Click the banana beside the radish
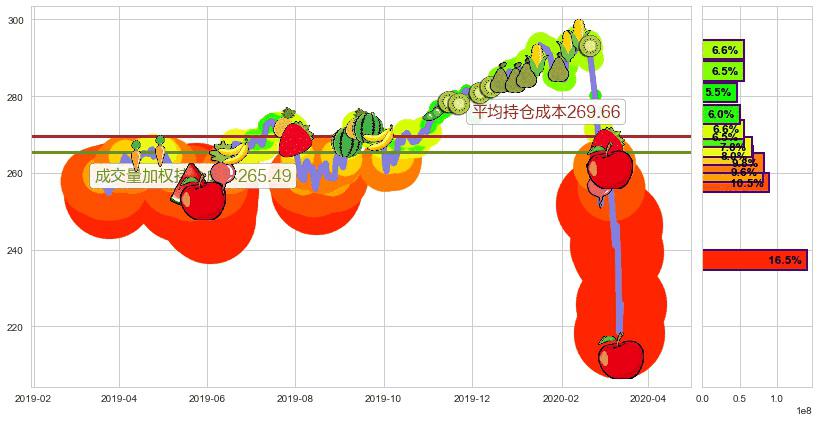Image resolution: width=819 pixels, height=422 pixels. pos(231,152)
